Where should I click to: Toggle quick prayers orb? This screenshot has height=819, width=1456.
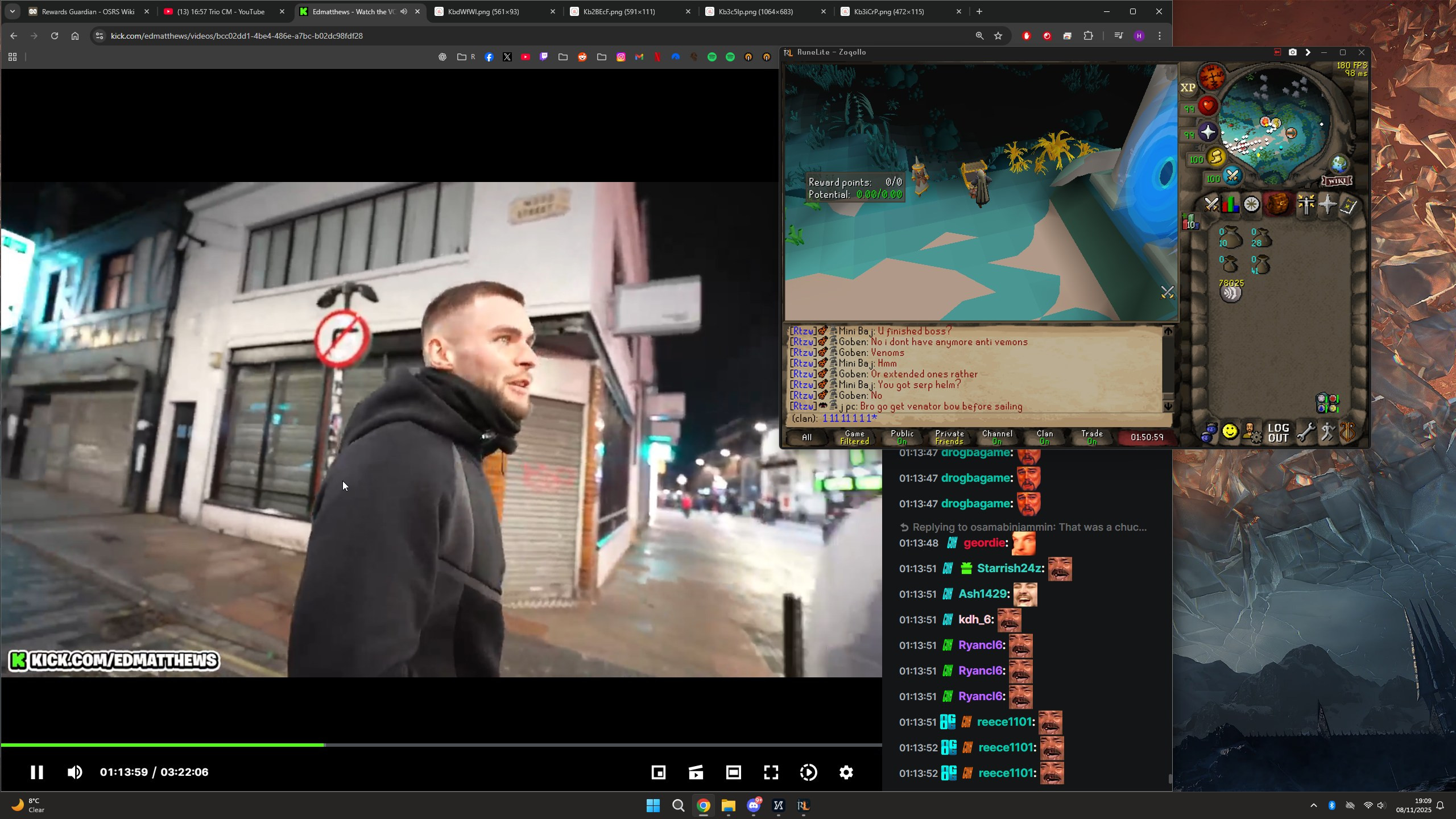tap(1207, 133)
